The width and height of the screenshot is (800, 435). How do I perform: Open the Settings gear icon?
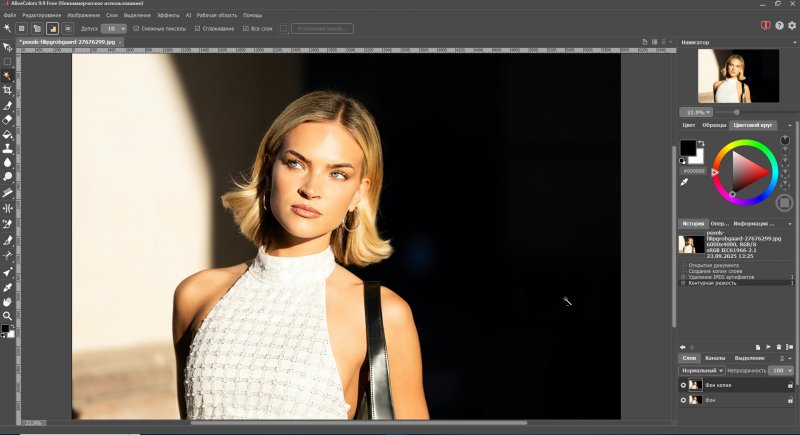792,25
